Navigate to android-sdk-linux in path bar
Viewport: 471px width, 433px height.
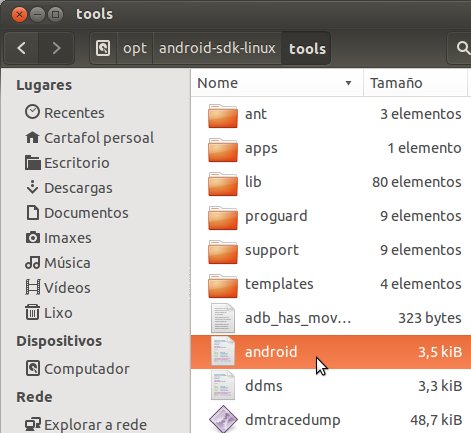pos(217,48)
